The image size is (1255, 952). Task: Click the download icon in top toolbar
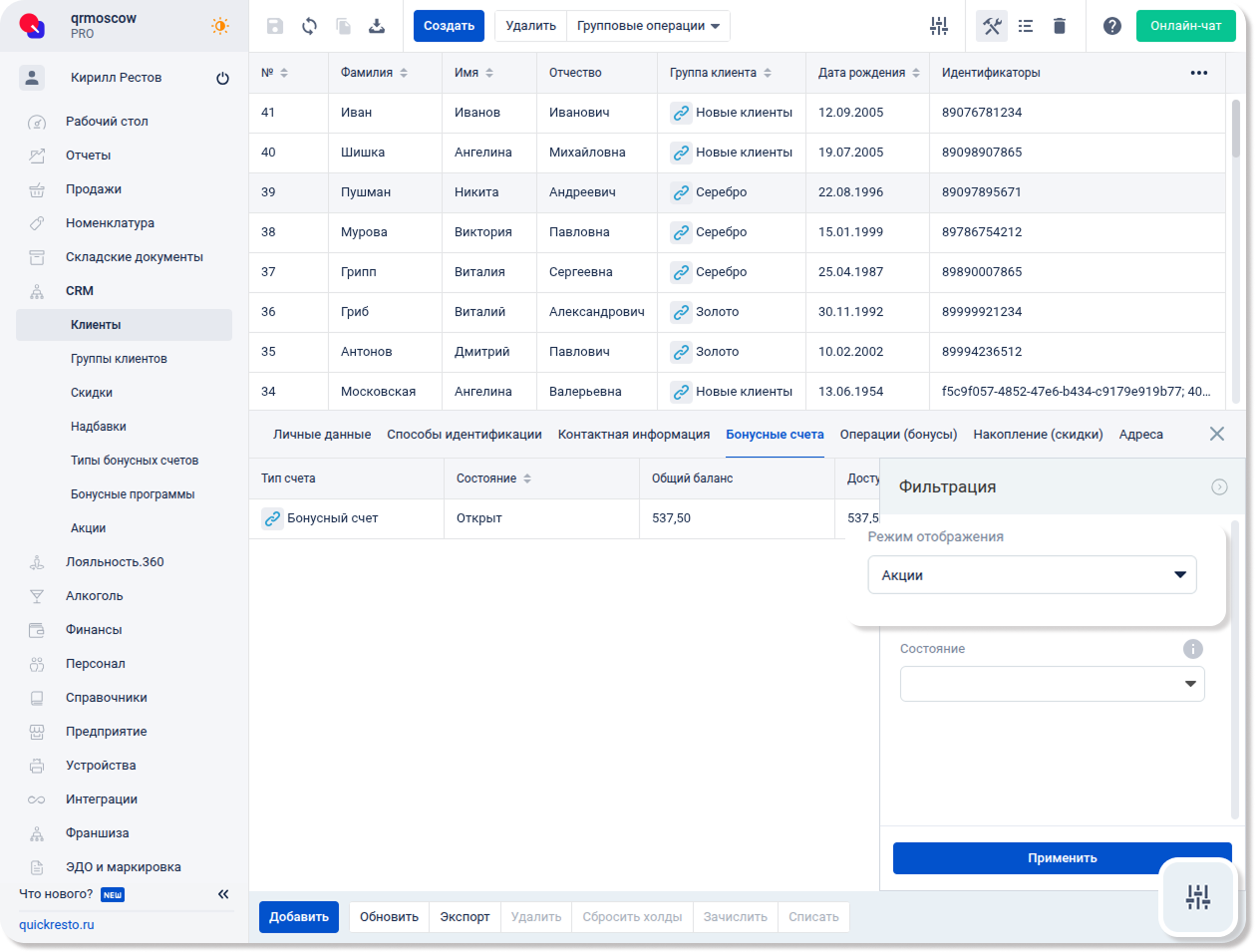(x=377, y=26)
